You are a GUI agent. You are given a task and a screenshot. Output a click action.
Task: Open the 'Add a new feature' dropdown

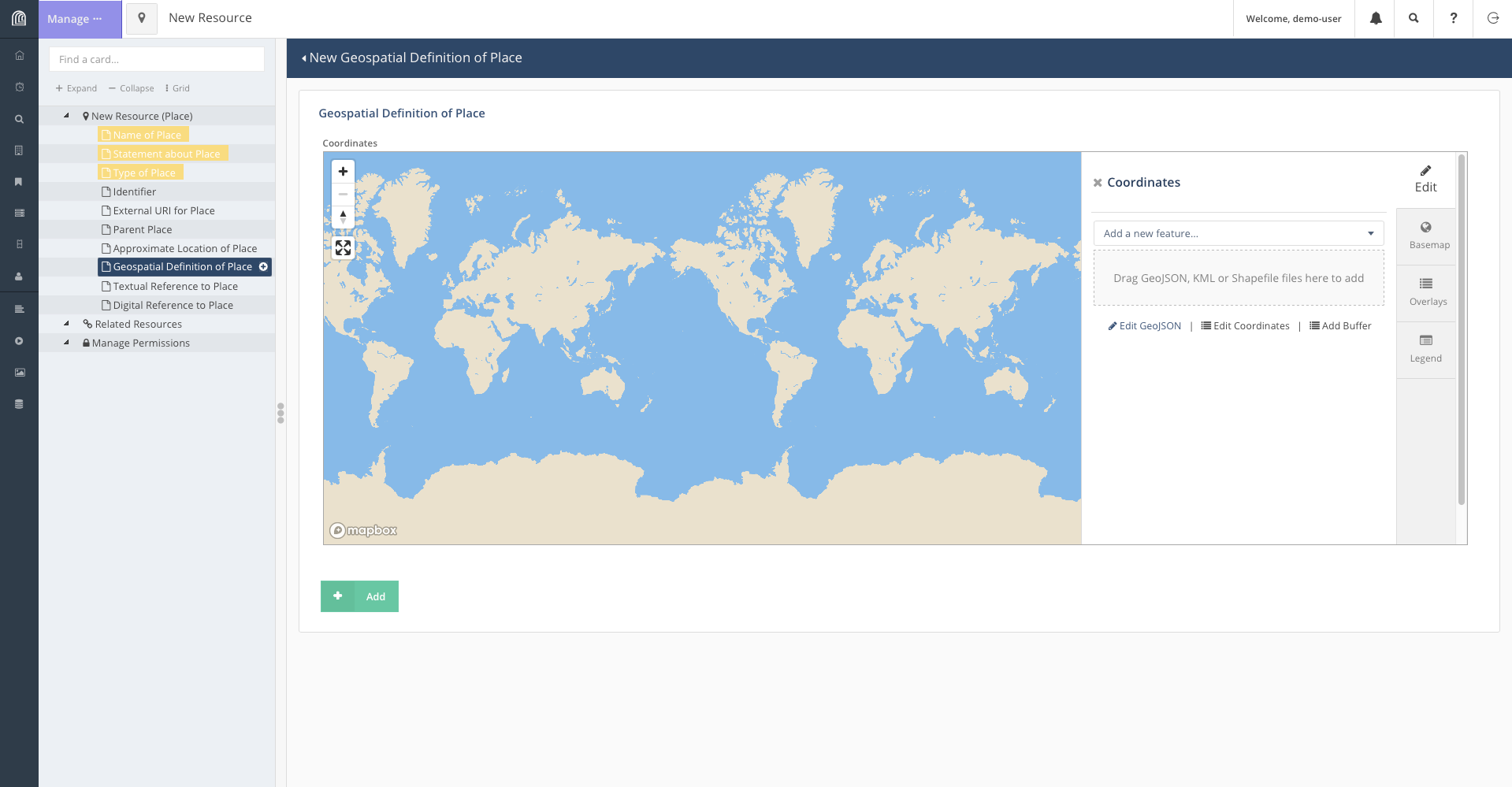click(1238, 234)
